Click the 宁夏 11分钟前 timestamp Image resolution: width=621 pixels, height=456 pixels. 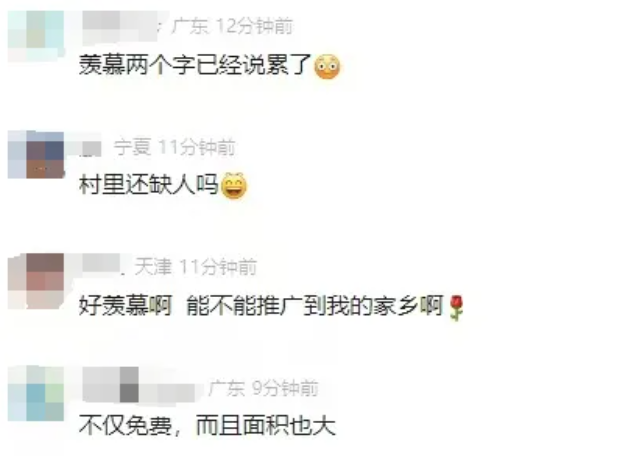(x=175, y=147)
